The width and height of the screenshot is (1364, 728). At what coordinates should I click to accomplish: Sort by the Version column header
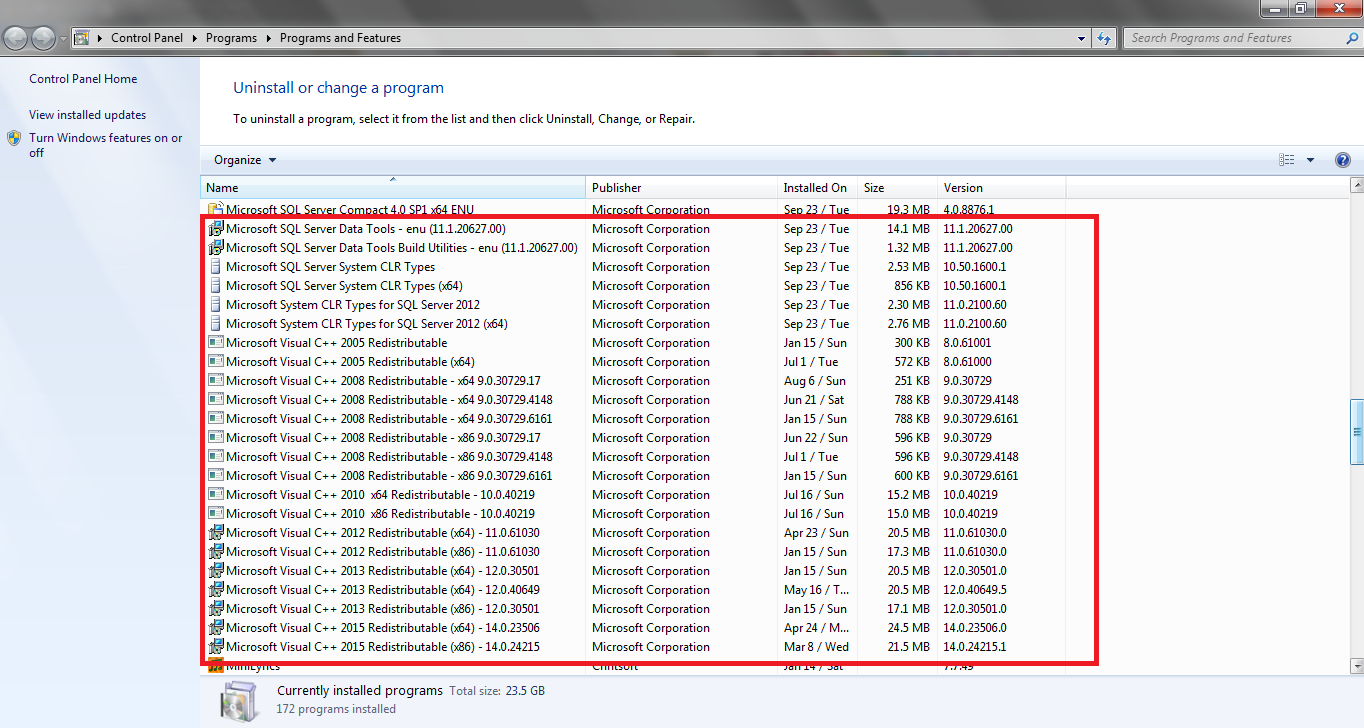tap(1001, 188)
